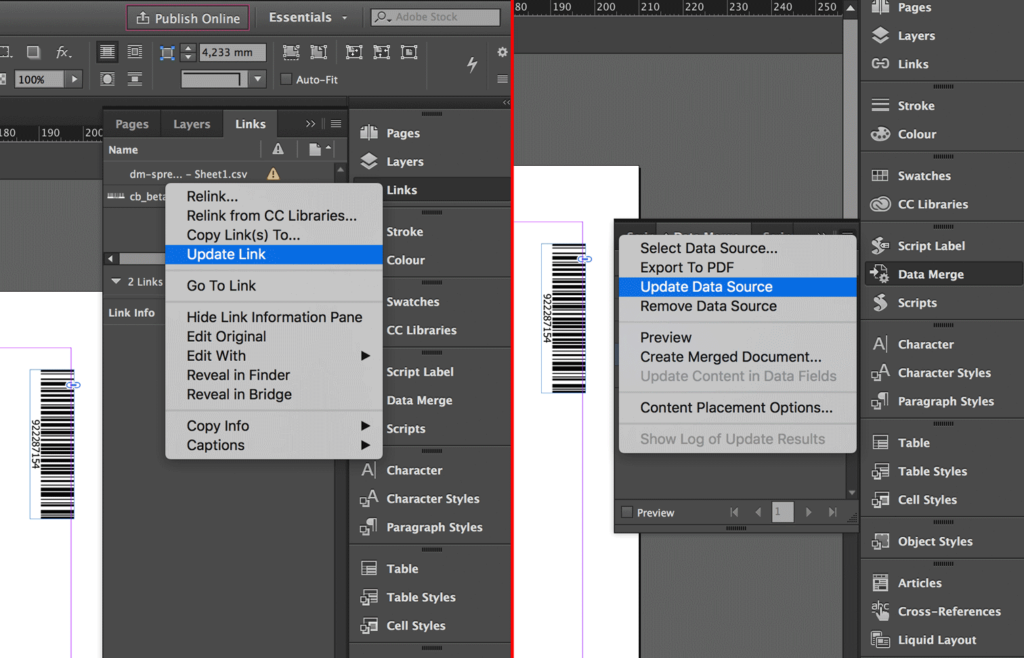Select Reveal in Finder
The width and height of the screenshot is (1024, 658).
(x=274, y=375)
